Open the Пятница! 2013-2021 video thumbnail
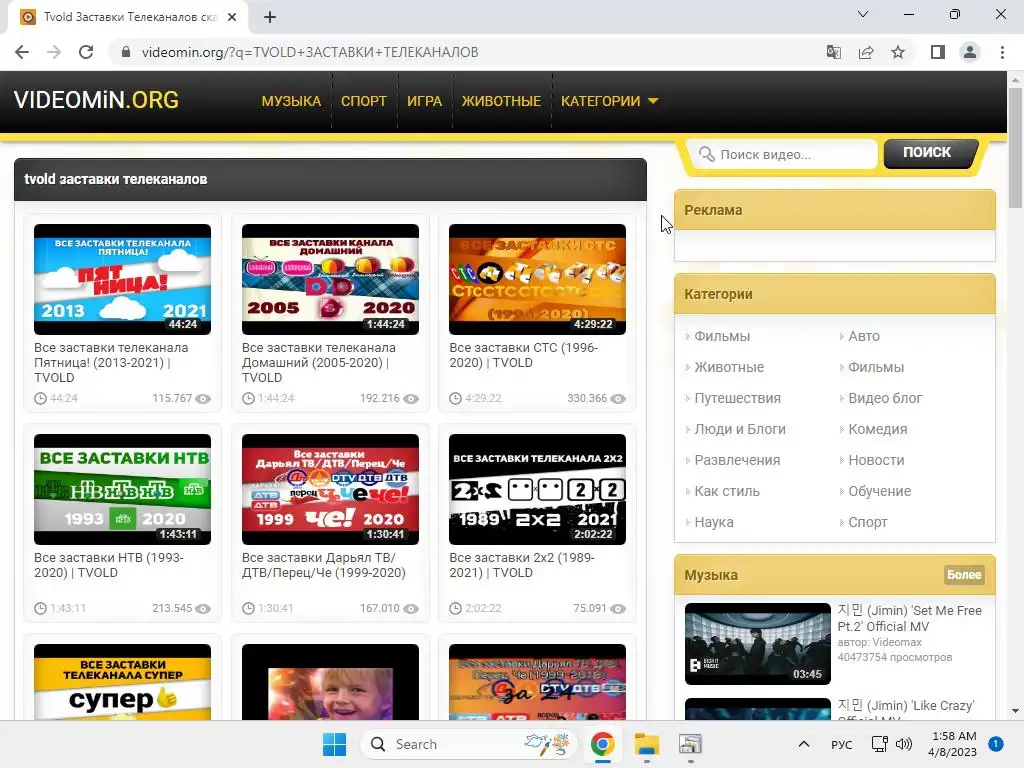 pos(122,279)
